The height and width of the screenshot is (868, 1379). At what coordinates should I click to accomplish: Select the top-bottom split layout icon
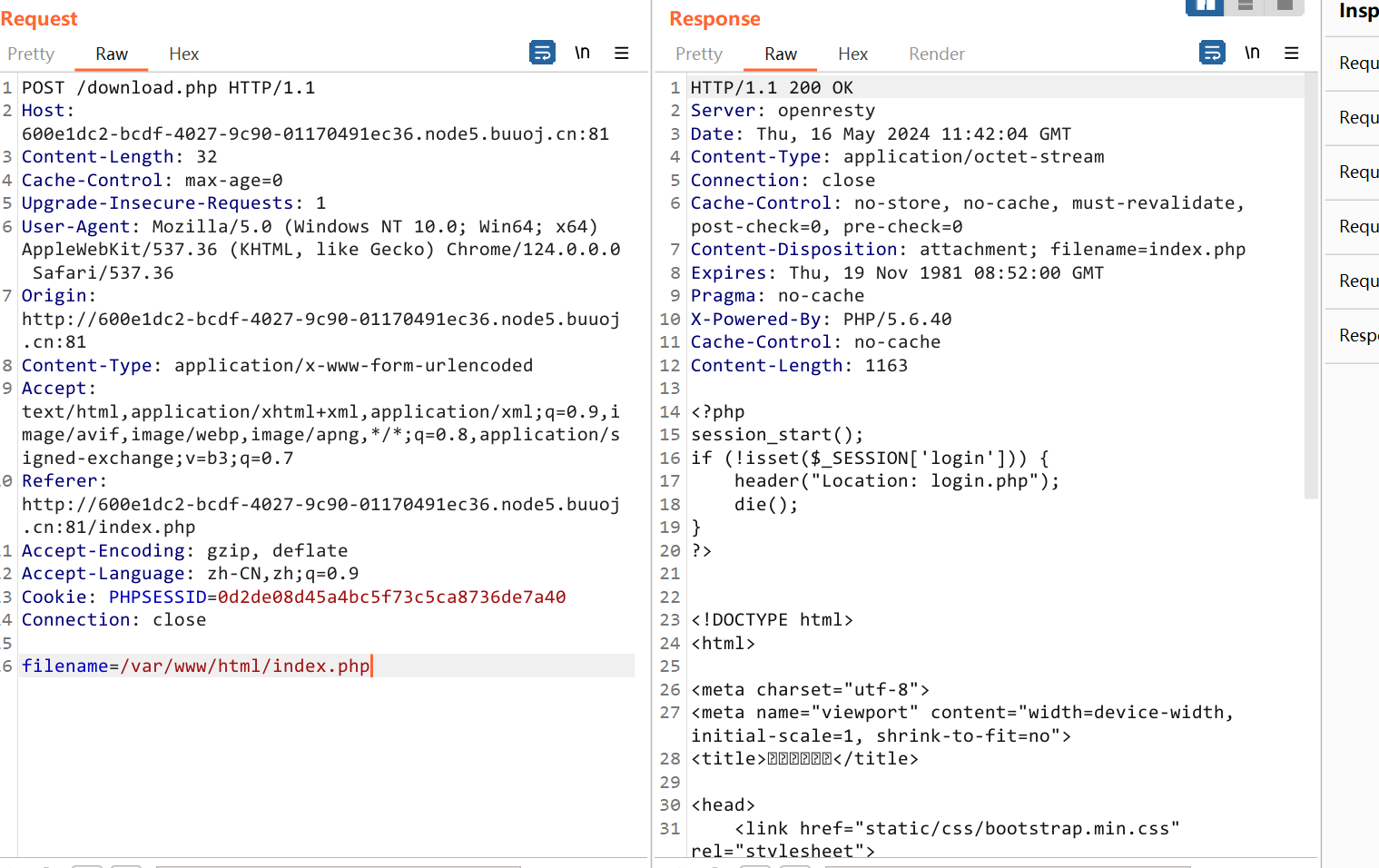pyautogui.click(x=1246, y=6)
